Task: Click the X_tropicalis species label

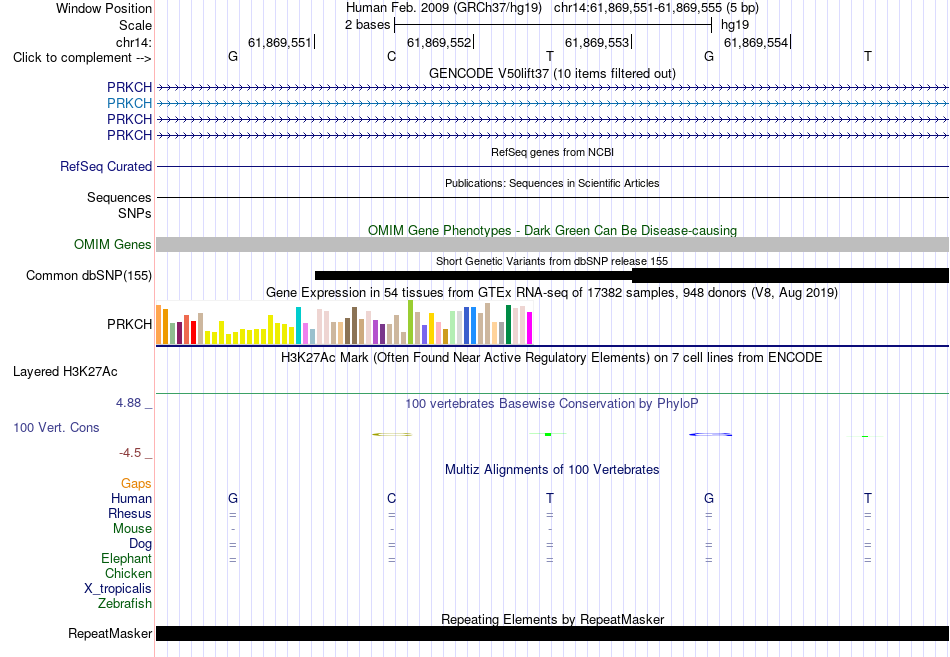Action: point(118,589)
